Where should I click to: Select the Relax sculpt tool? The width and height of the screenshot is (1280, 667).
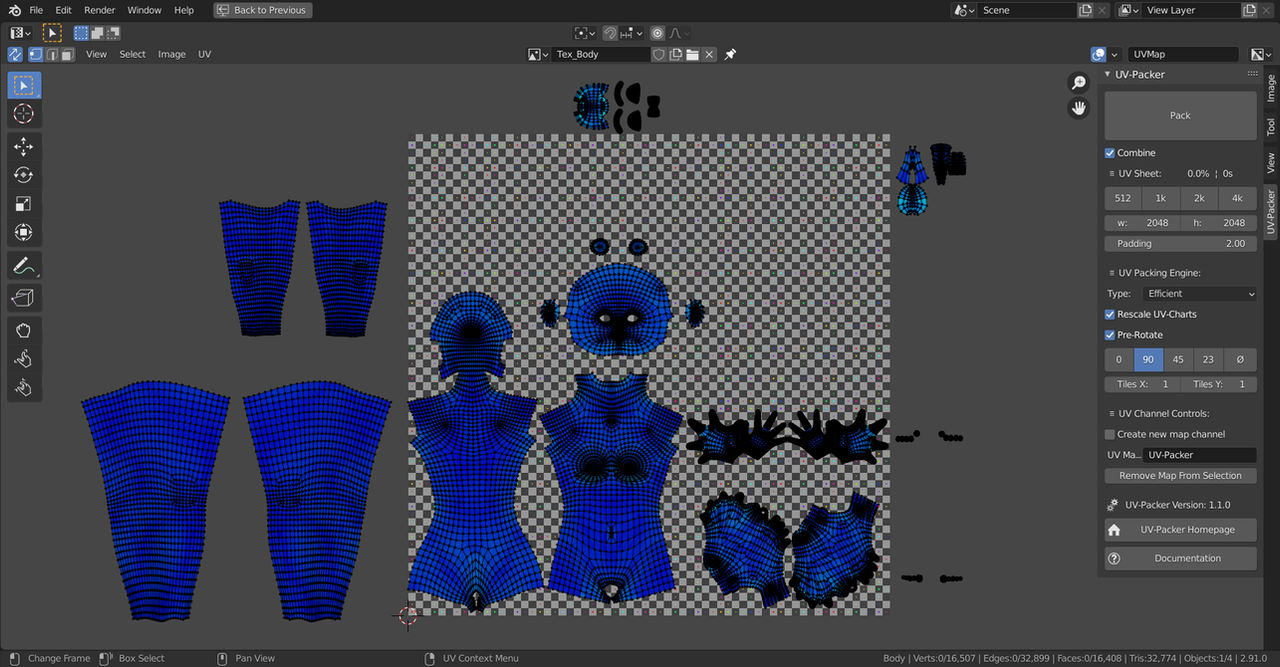[23, 359]
